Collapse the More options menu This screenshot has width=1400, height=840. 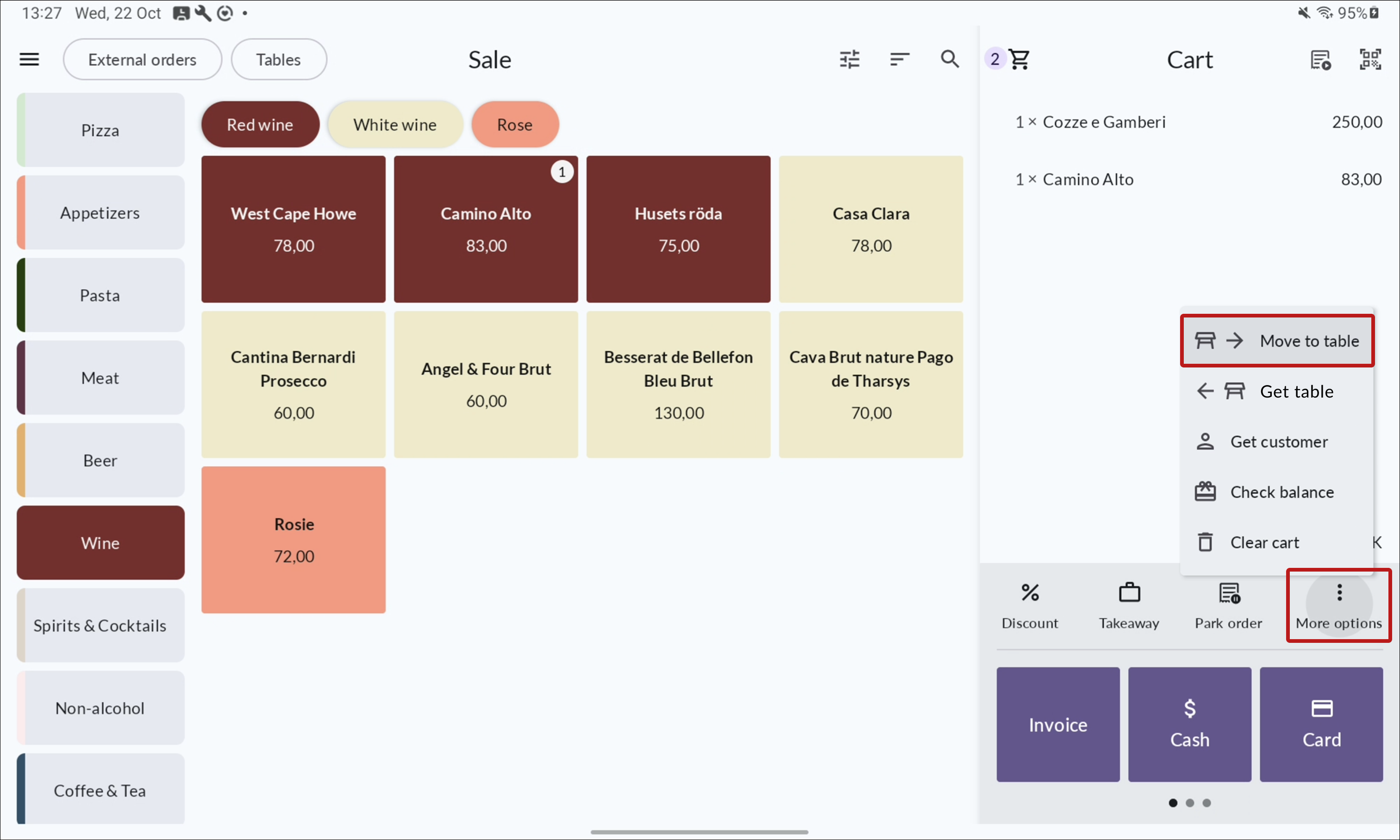1338,604
